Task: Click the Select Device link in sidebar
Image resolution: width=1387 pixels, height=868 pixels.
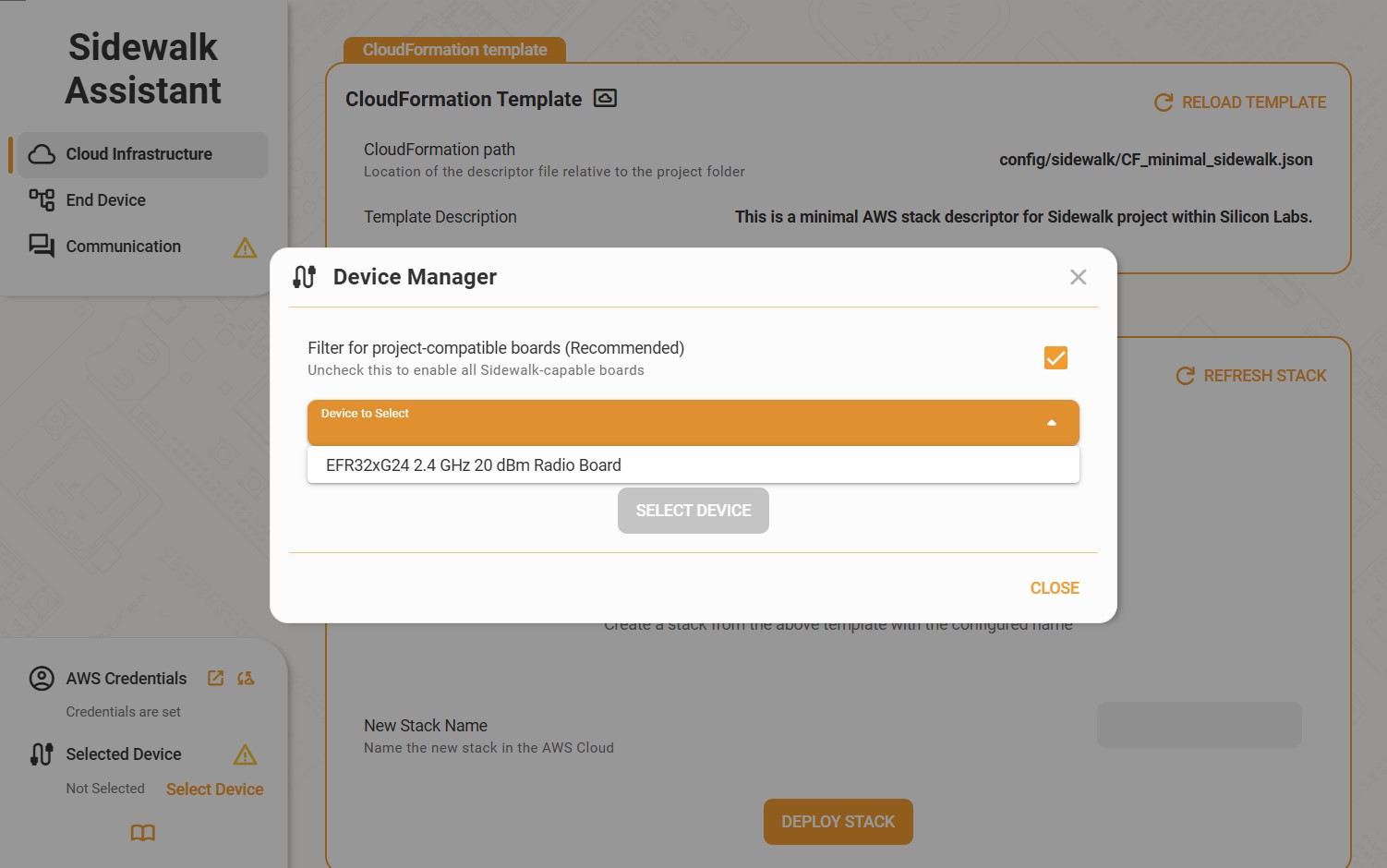Action: tap(214, 790)
